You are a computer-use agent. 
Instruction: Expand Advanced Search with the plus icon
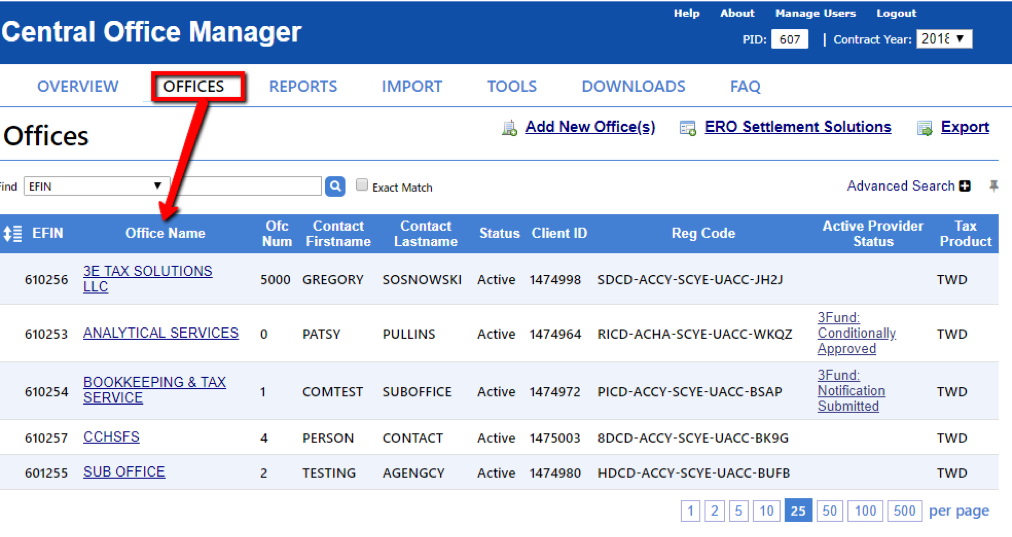965,186
